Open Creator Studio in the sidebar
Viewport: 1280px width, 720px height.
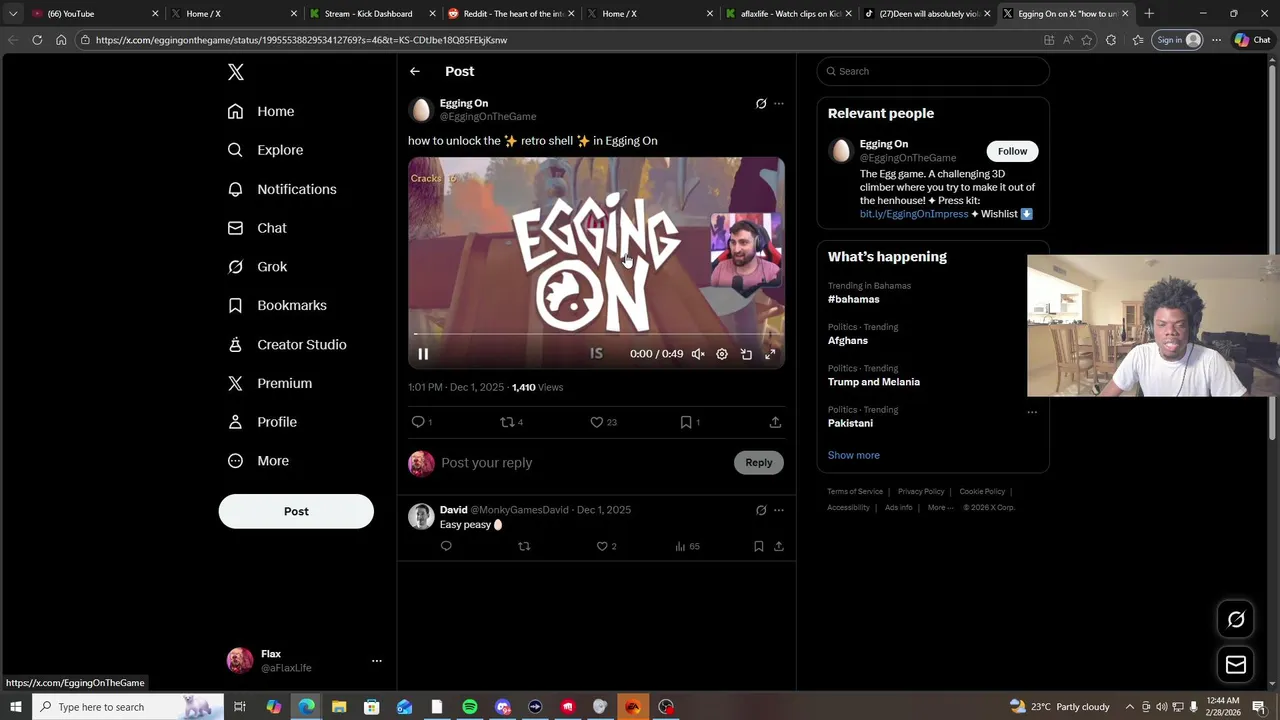(x=287, y=344)
